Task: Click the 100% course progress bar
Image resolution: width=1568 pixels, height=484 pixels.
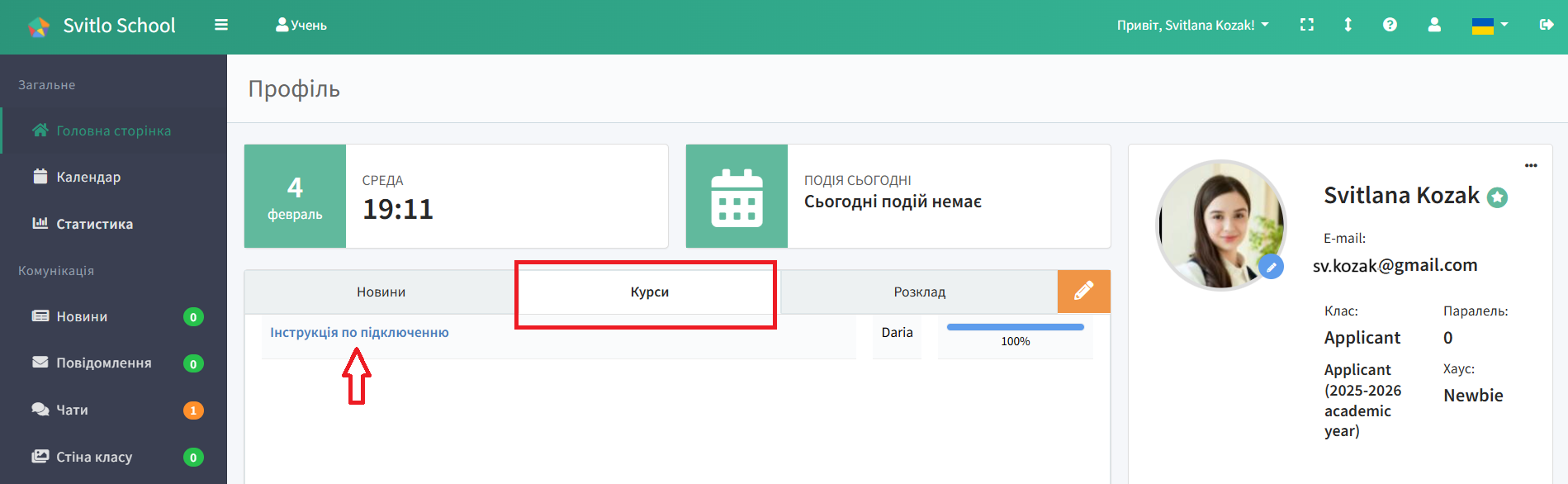Action: point(1015,328)
